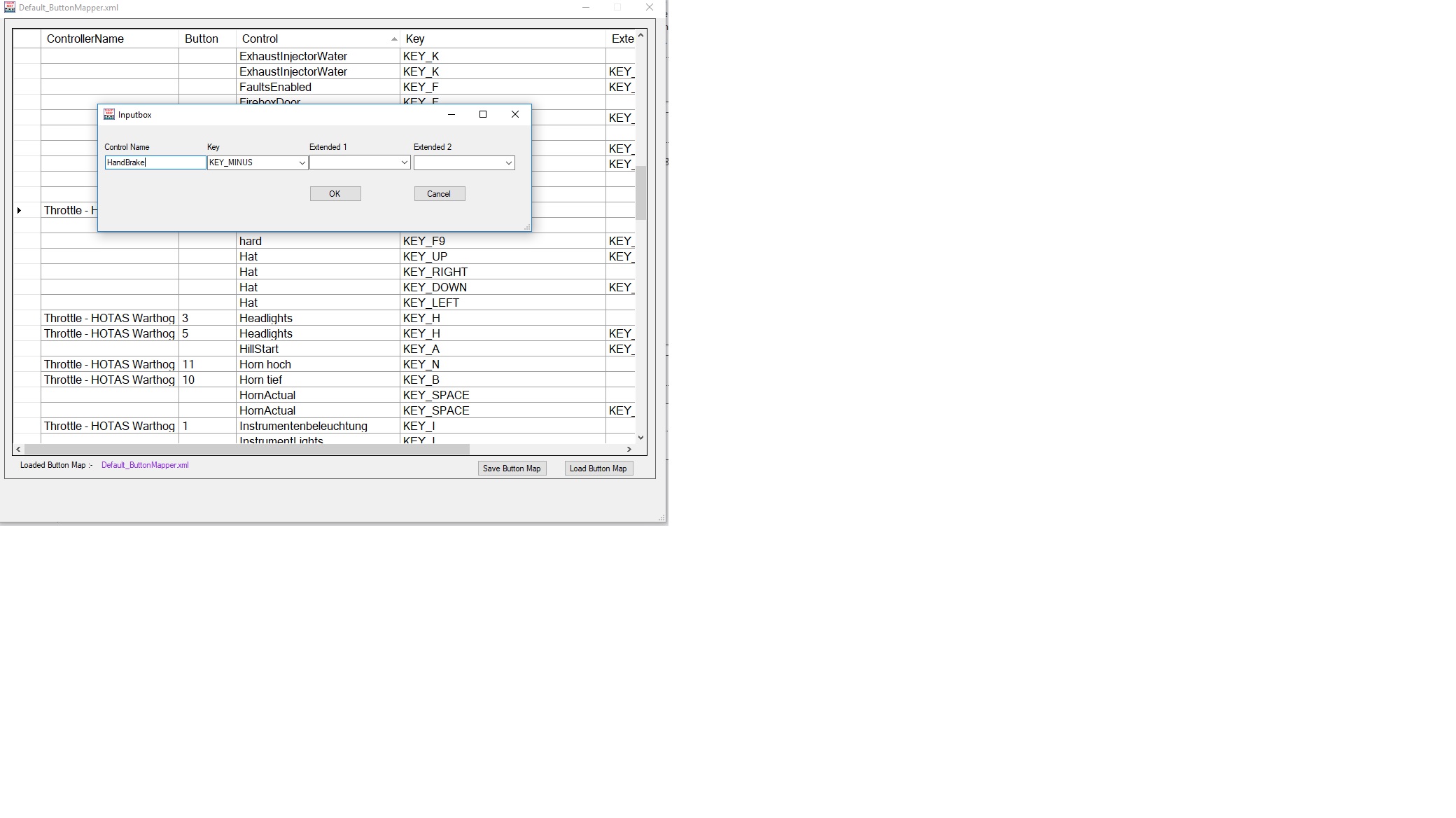Minimize the Inputbox dialog
1456x818 pixels.
click(451, 114)
